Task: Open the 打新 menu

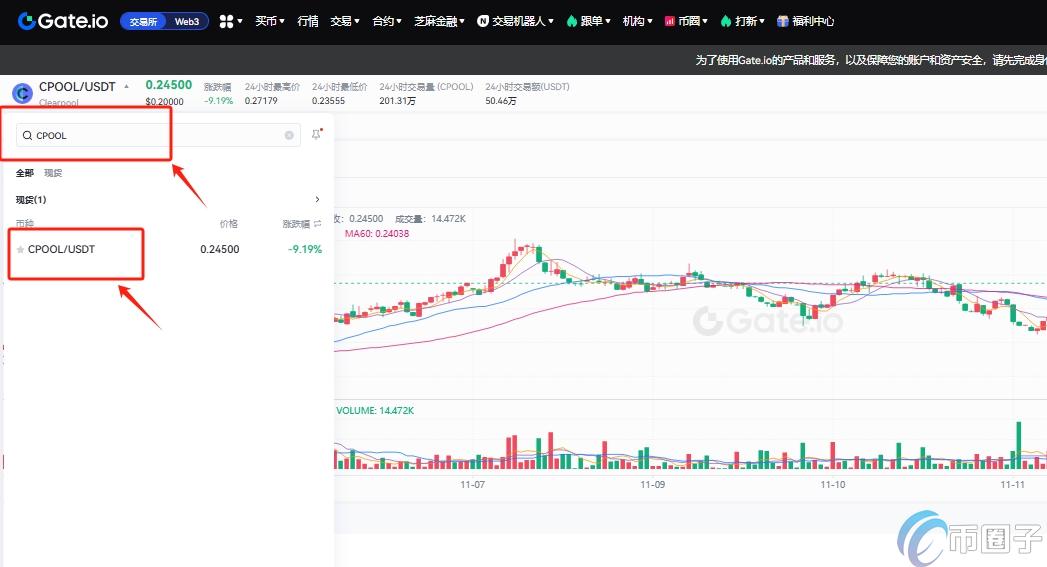Action: (x=743, y=21)
